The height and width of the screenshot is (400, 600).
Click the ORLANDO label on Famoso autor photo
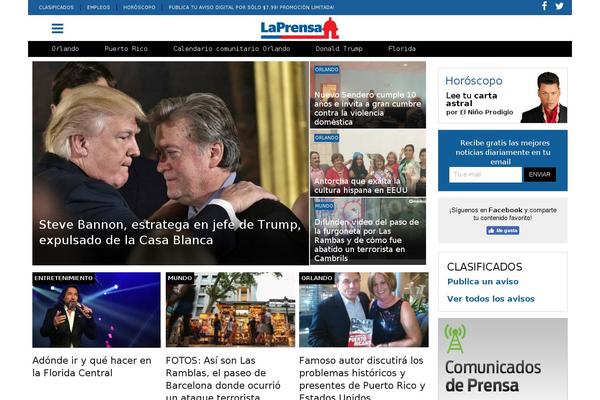coord(317,278)
